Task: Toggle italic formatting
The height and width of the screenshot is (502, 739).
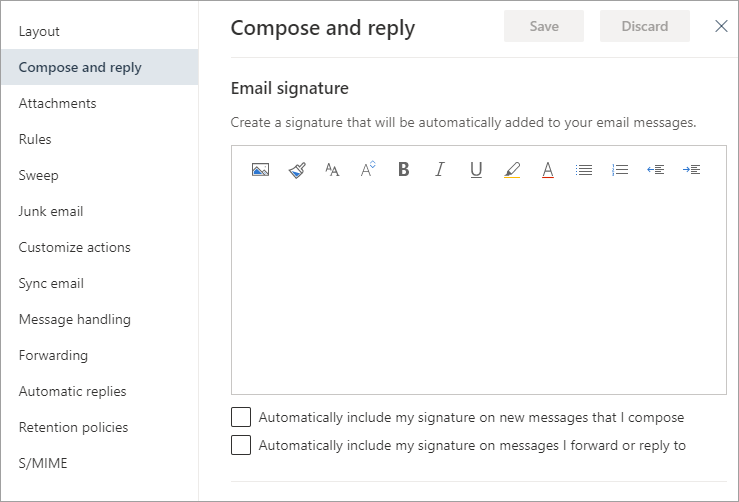Action: [x=440, y=169]
